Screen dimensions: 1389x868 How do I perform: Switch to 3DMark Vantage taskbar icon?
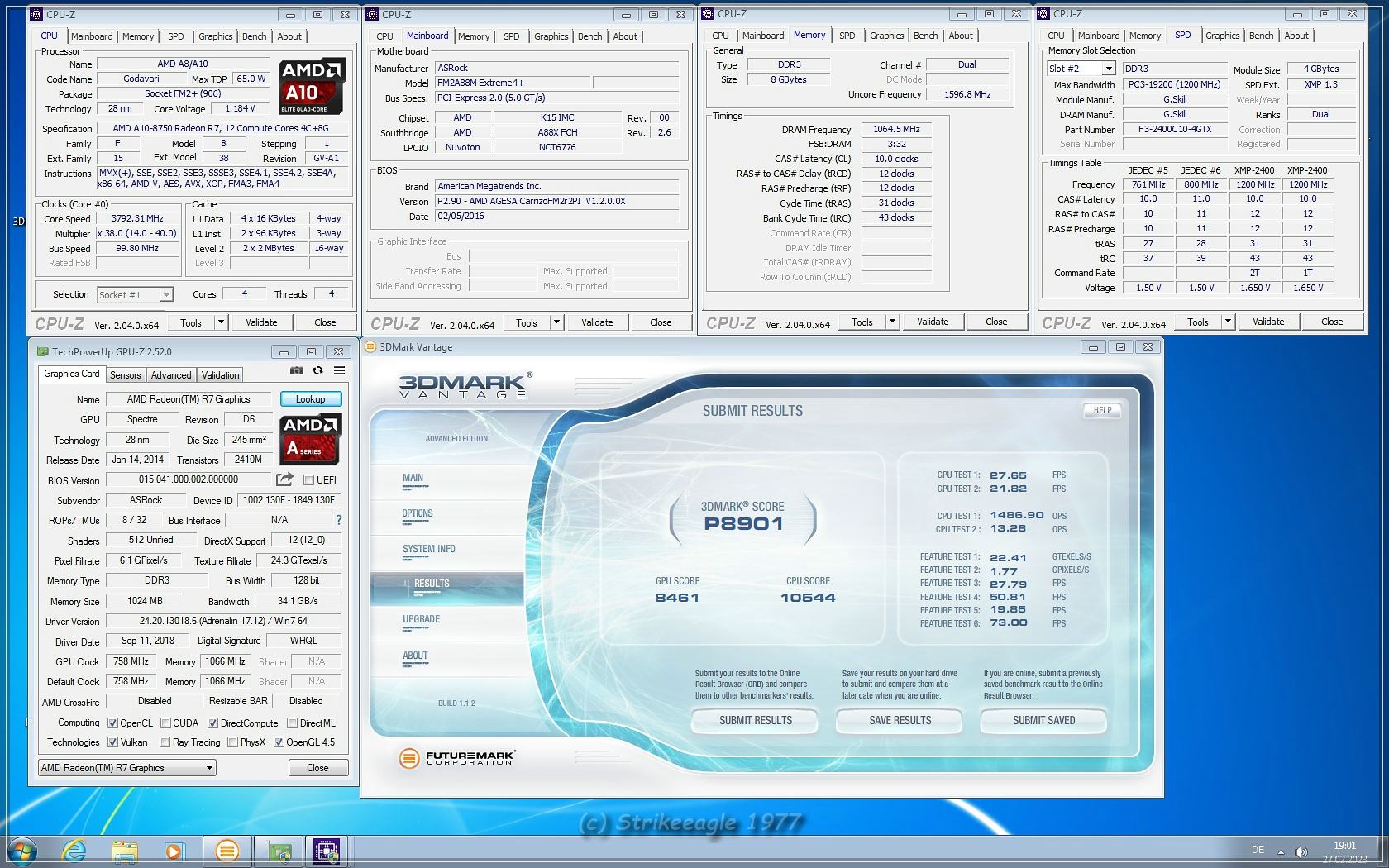point(226,851)
